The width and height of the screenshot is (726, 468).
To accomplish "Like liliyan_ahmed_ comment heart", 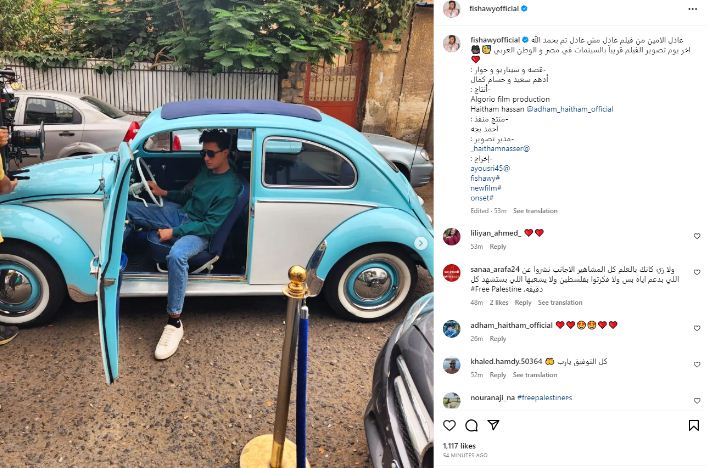I will [697, 236].
